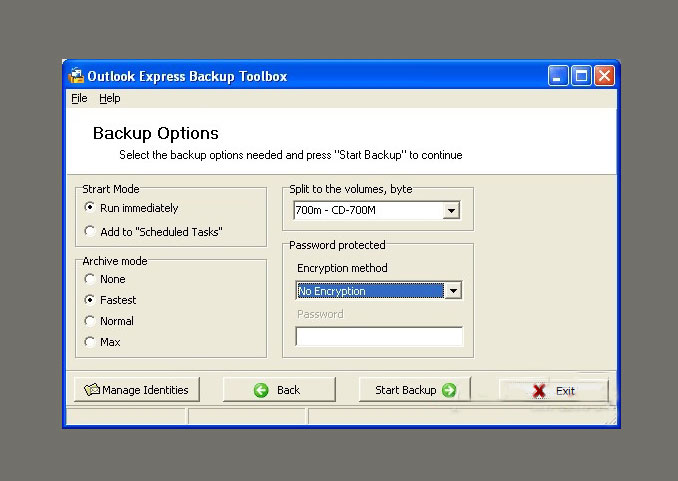Click the Strart Mode group label
This screenshot has height=481, width=678.
[x=111, y=189]
